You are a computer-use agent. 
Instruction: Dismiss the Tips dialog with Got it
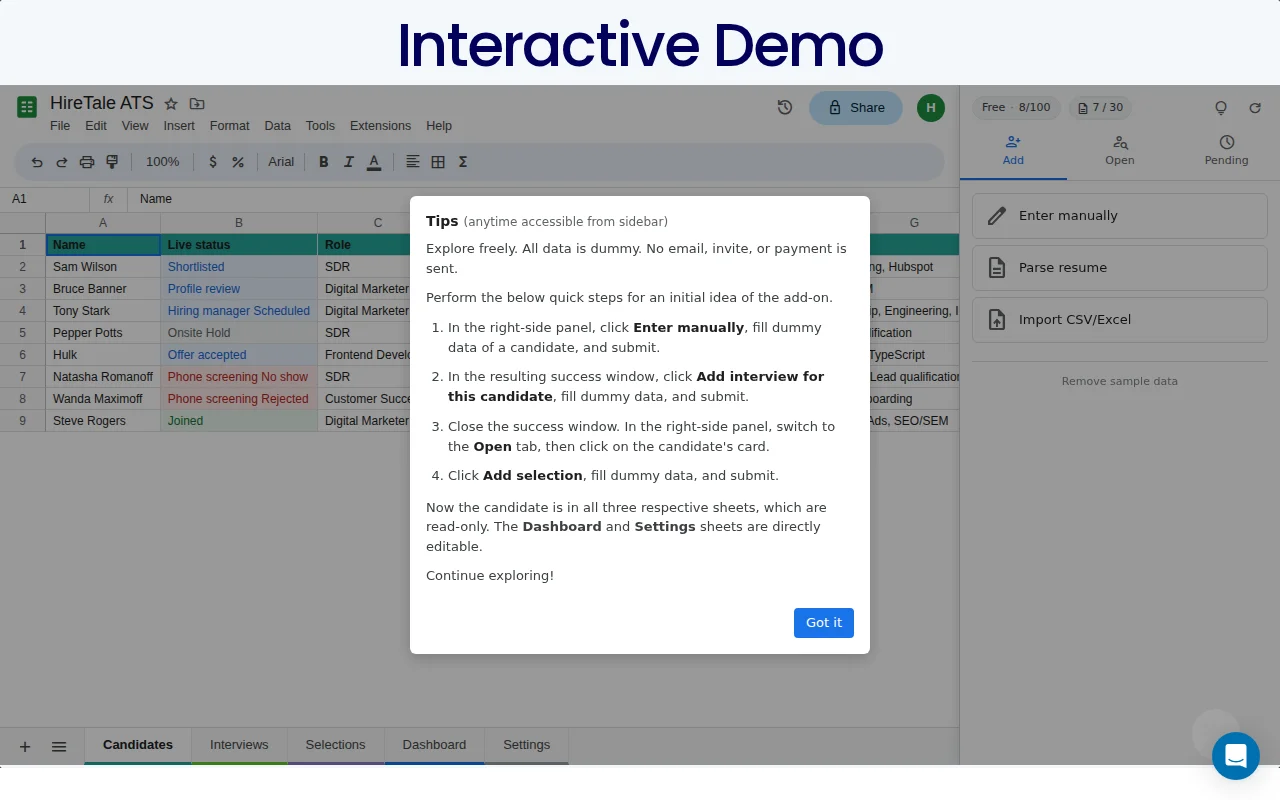(824, 622)
